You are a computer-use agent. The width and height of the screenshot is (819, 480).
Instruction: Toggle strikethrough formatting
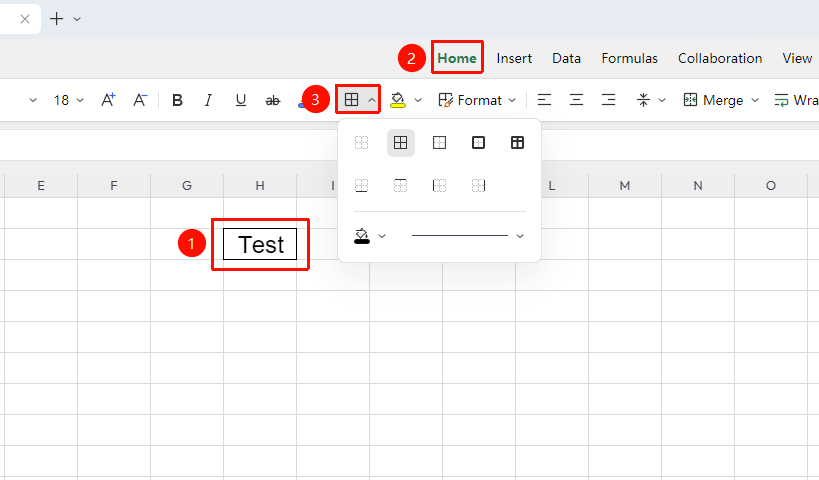[273, 100]
